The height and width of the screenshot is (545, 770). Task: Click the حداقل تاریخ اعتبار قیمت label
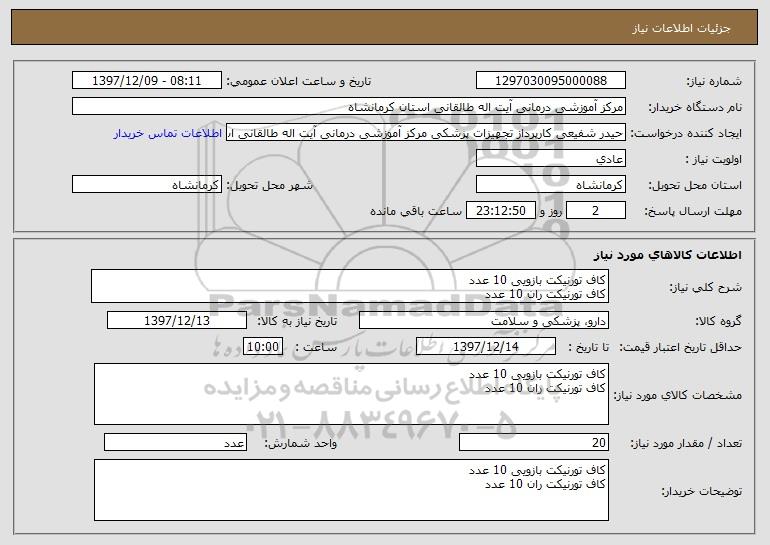(x=681, y=347)
